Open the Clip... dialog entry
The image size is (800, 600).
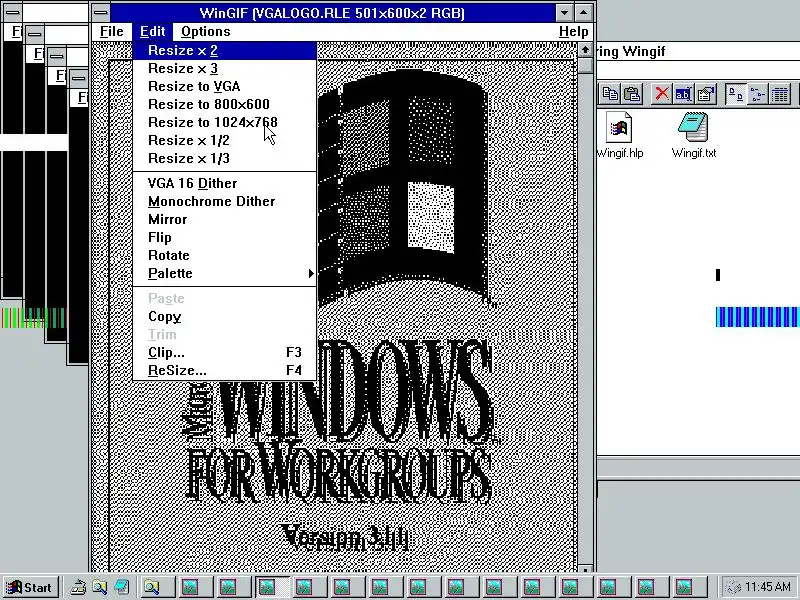224,353
